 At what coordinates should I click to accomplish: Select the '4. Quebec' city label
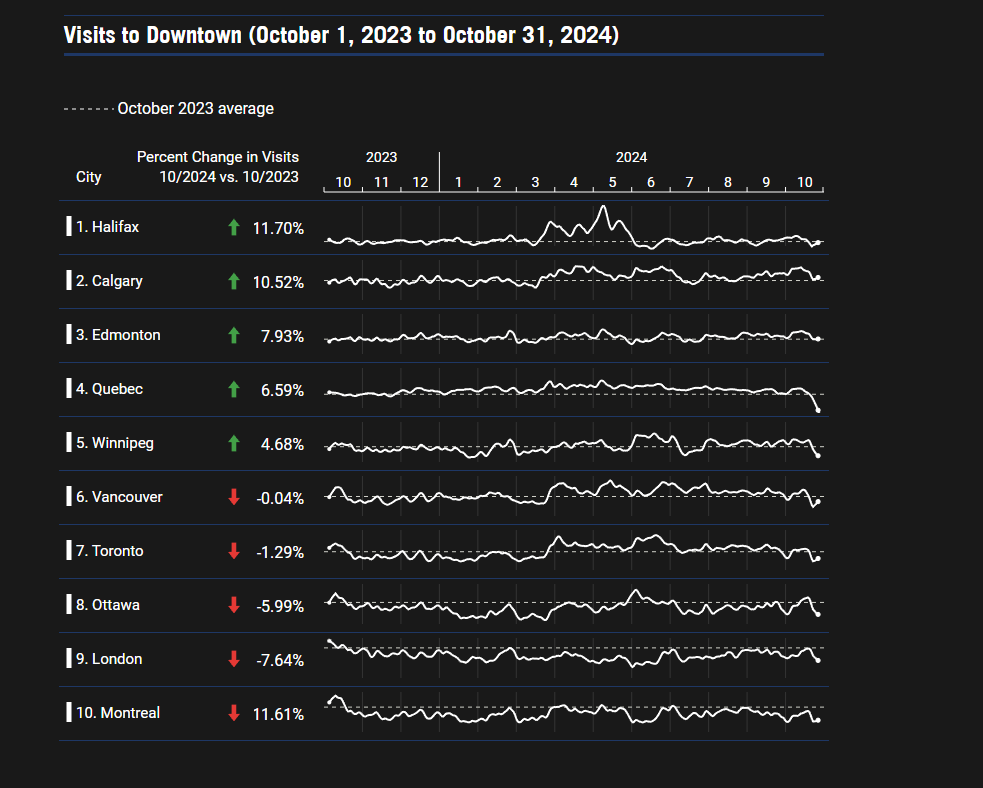109,389
